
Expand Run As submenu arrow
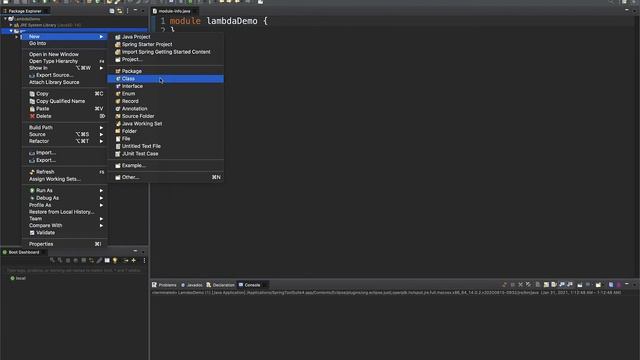pyautogui.click(x=101, y=191)
